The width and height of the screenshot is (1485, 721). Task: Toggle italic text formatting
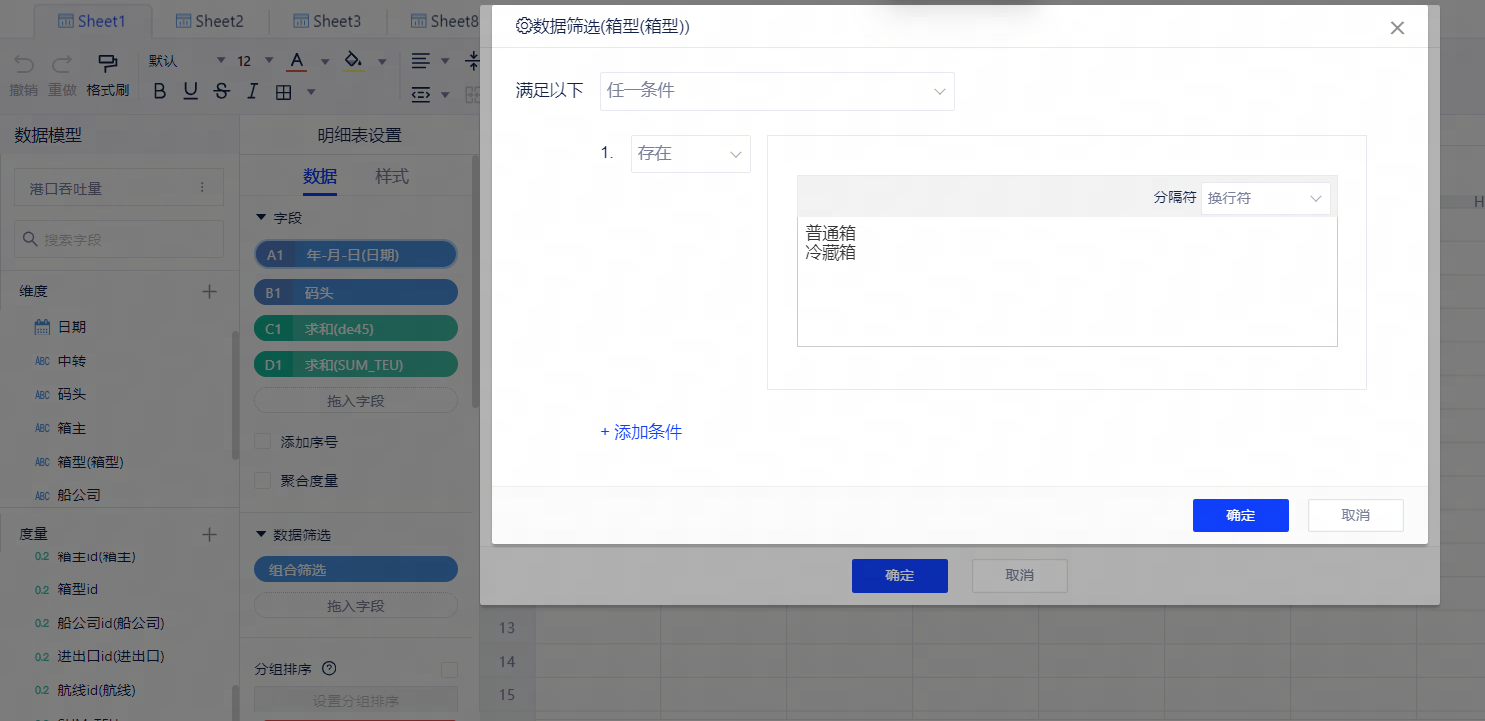pyautogui.click(x=252, y=92)
